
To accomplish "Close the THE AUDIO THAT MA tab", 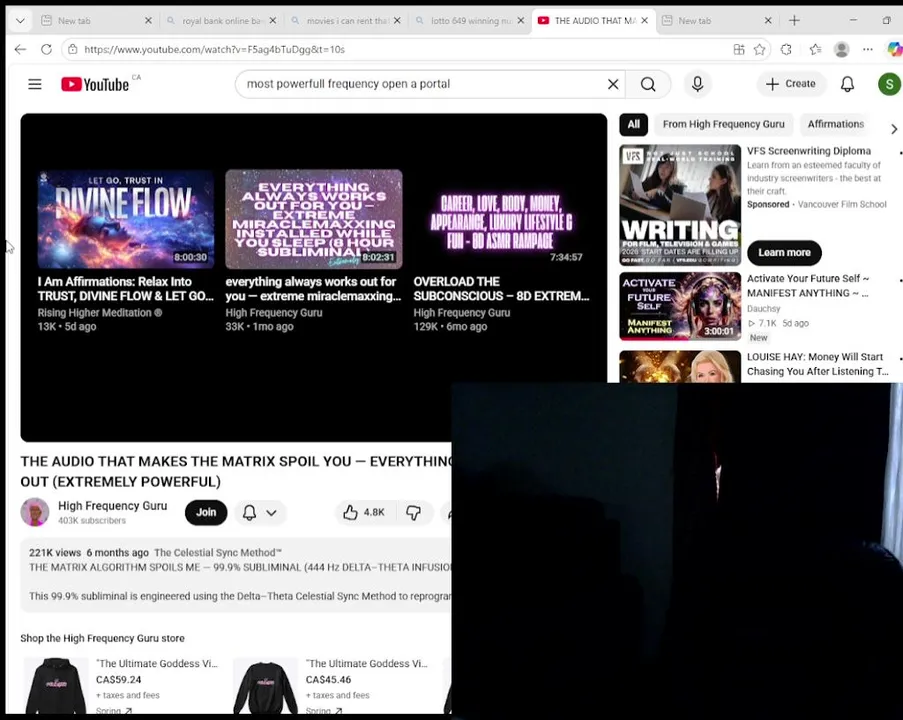I will click(x=644, y=21).
